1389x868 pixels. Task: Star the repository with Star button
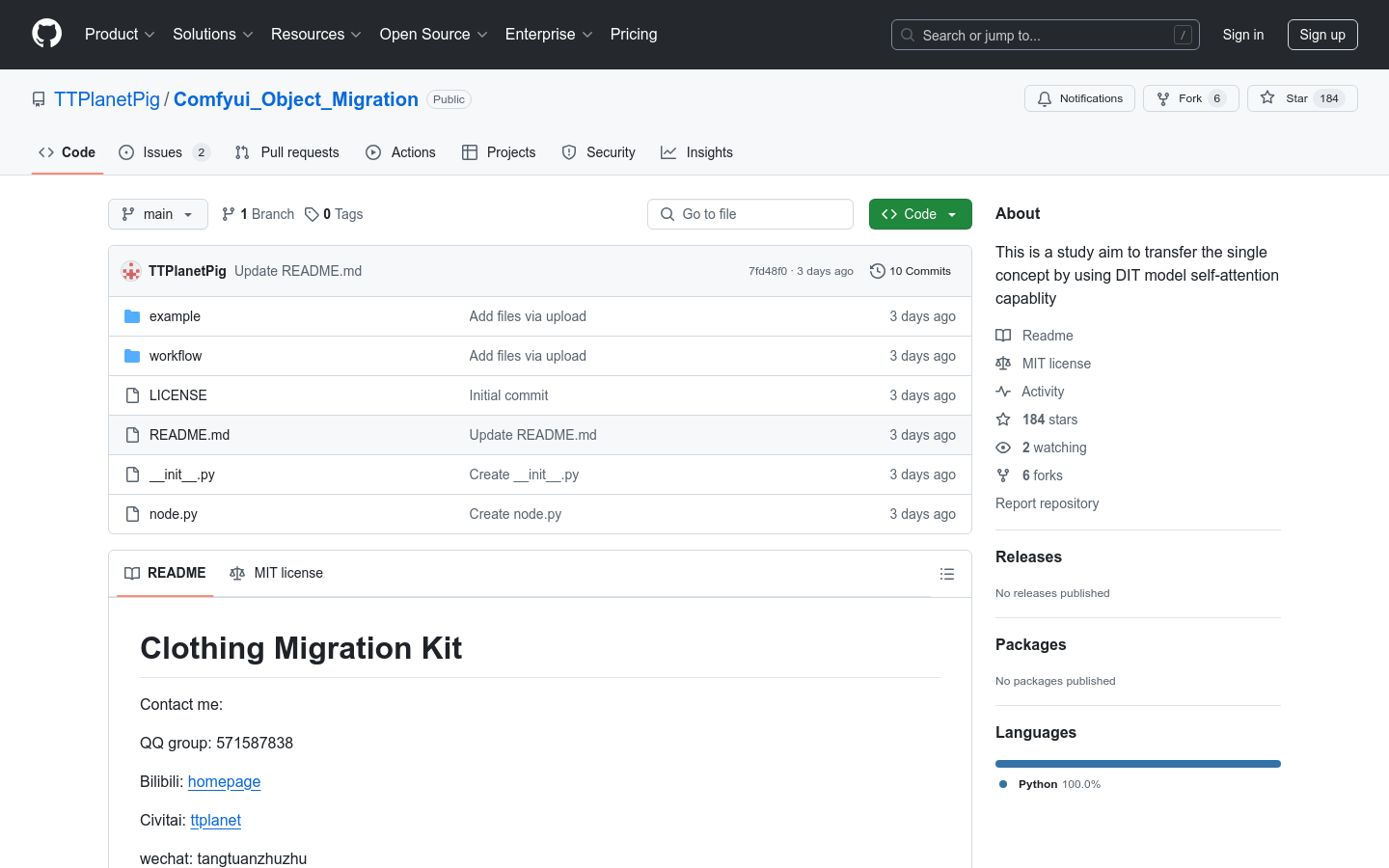point(1302,98)
